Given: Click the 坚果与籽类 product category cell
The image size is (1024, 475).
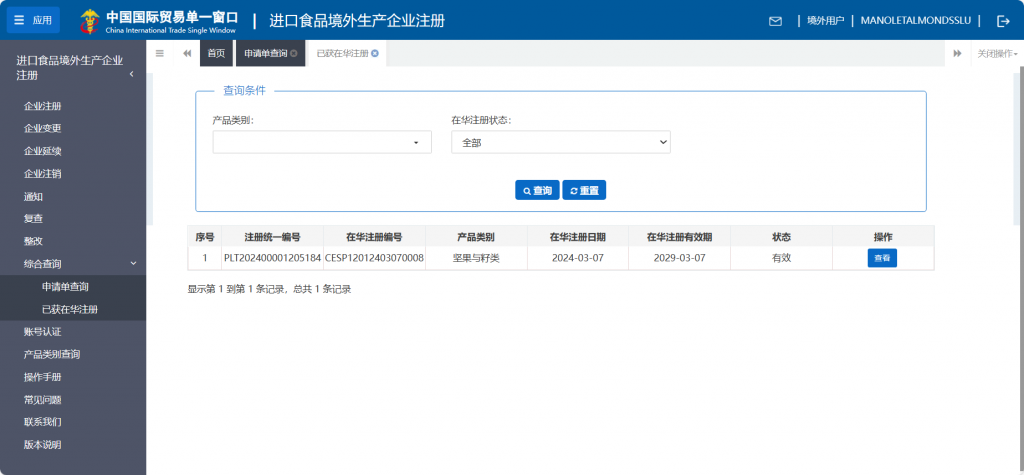Looking at the screenshot, I should pos(476,258).
